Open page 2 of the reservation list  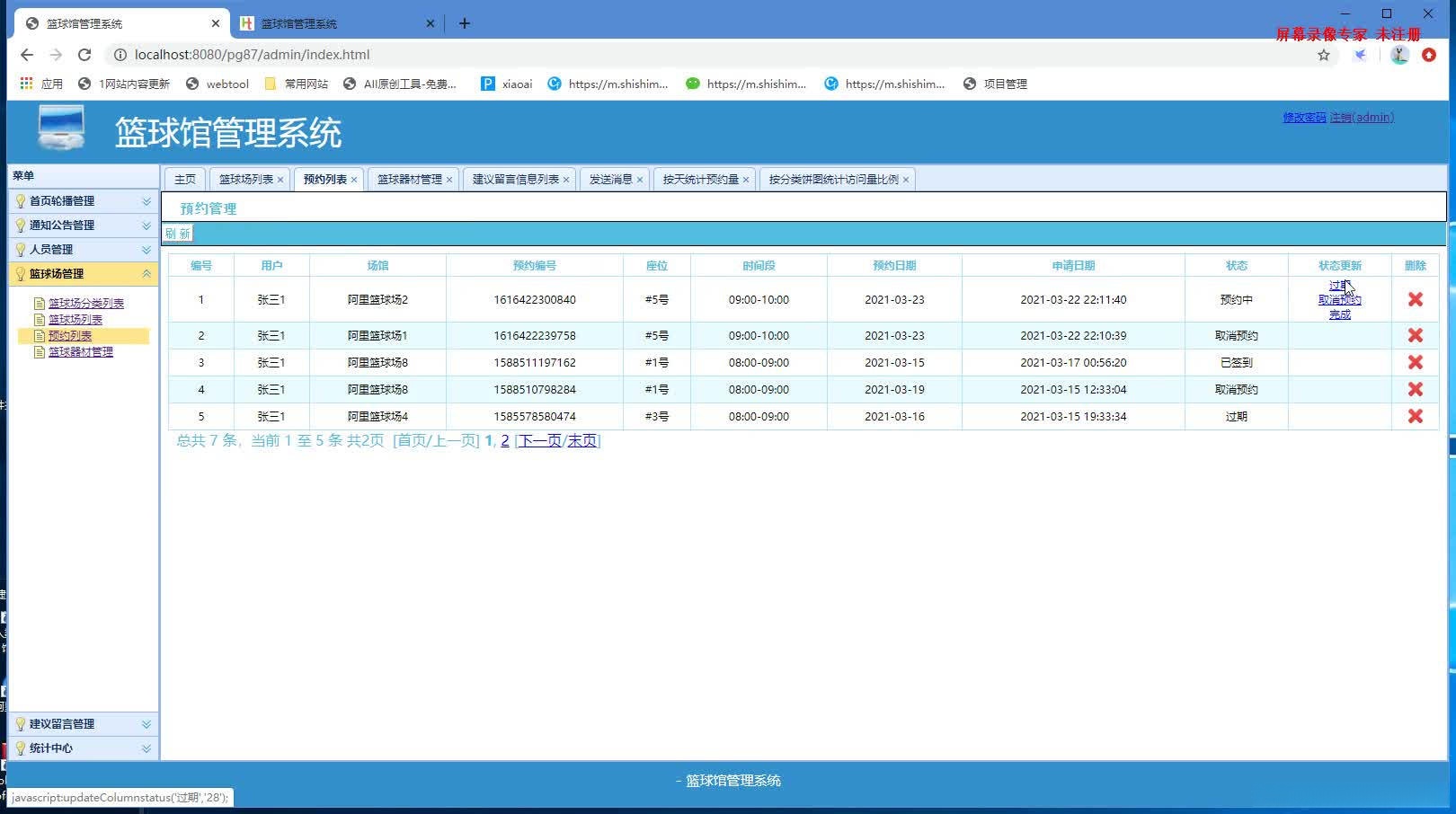click(504, 441)
